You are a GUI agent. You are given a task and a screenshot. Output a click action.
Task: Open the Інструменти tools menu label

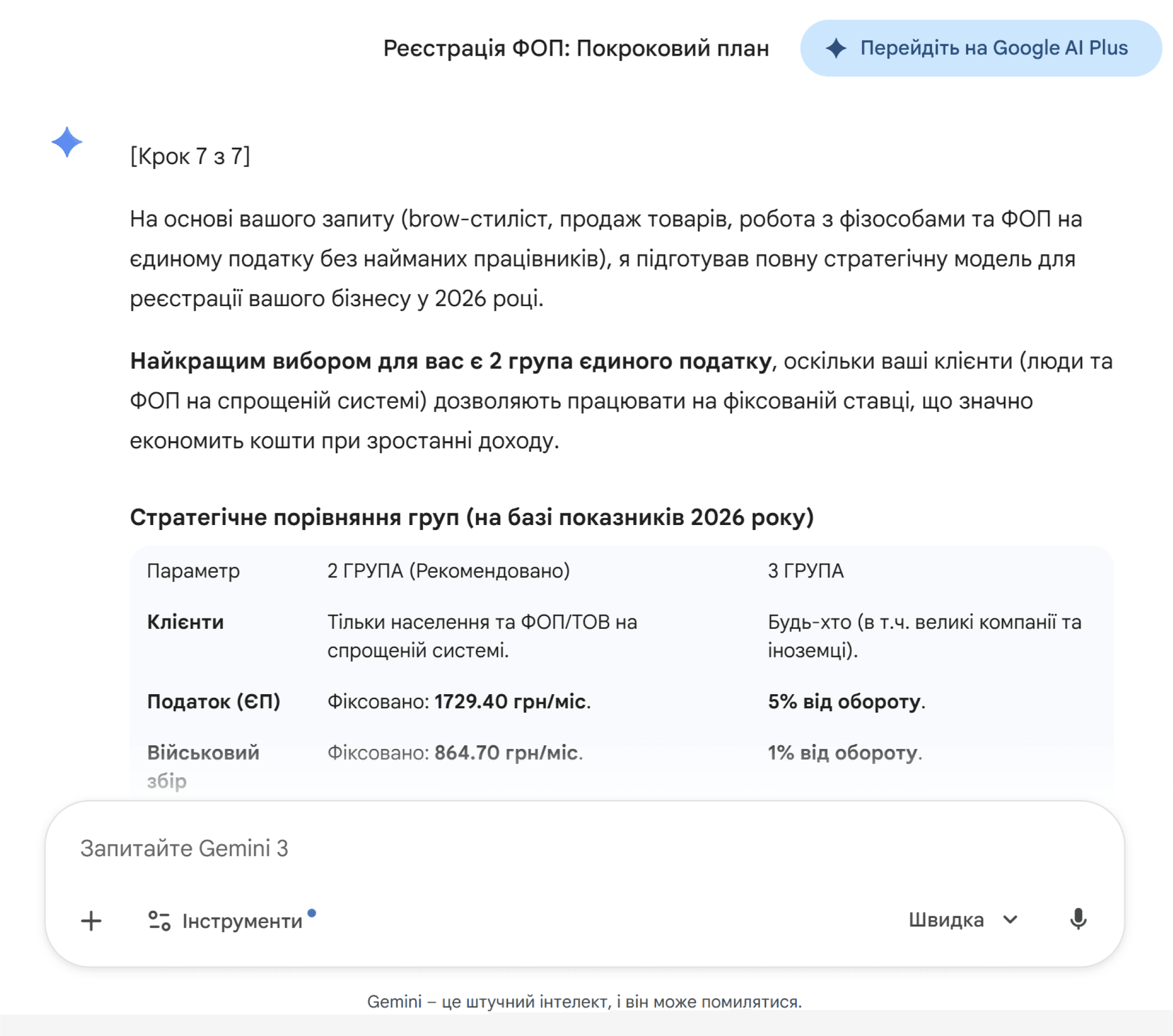pos(242,921)
